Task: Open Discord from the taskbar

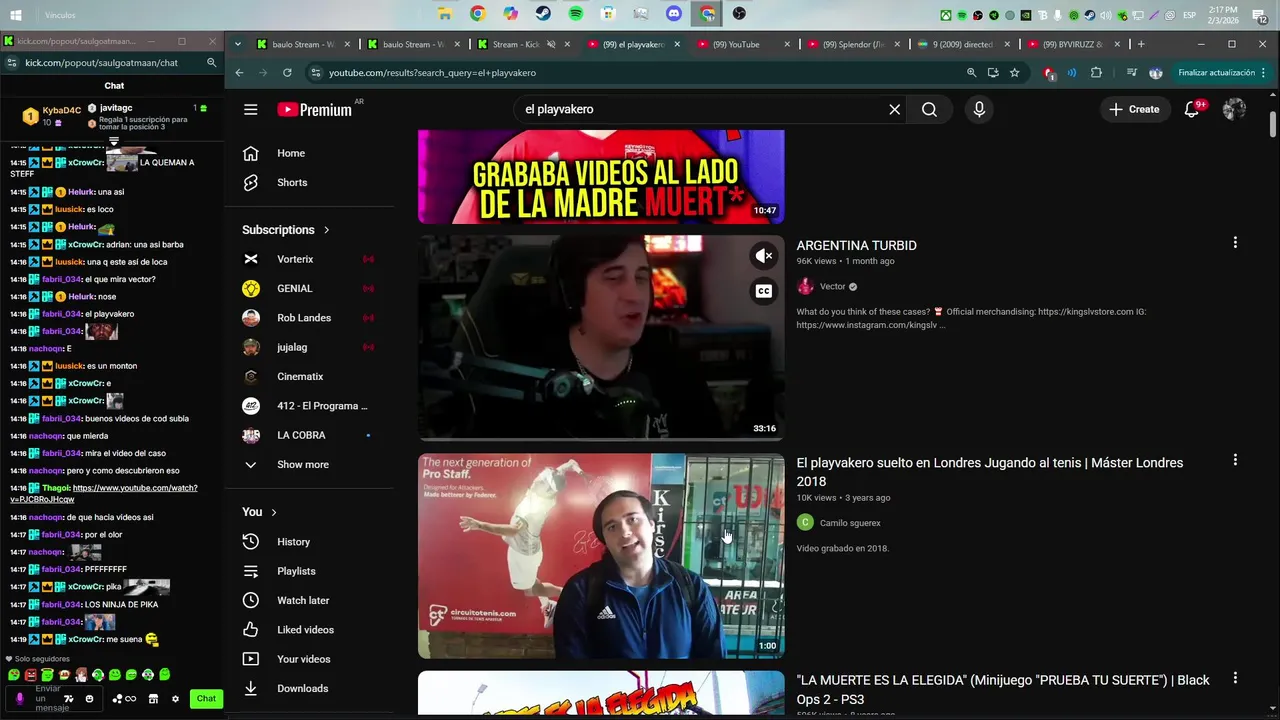Action: (673, 14)
